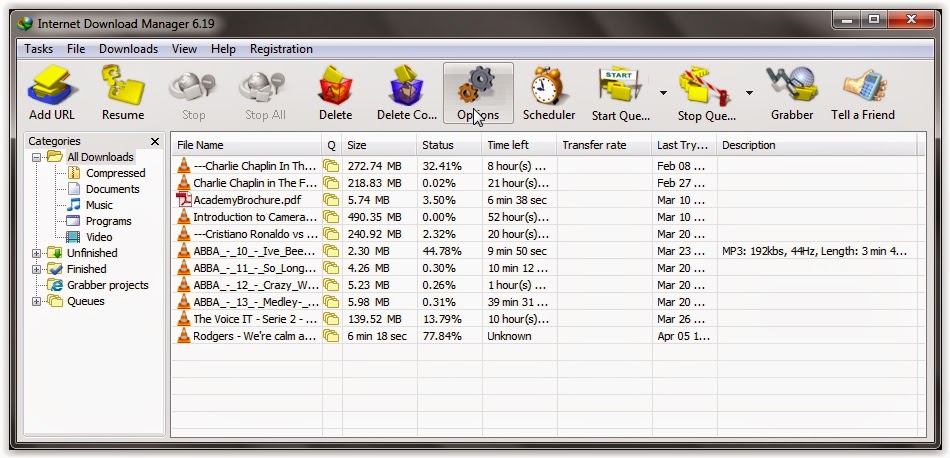Sort by Size column header

(379, 145)
